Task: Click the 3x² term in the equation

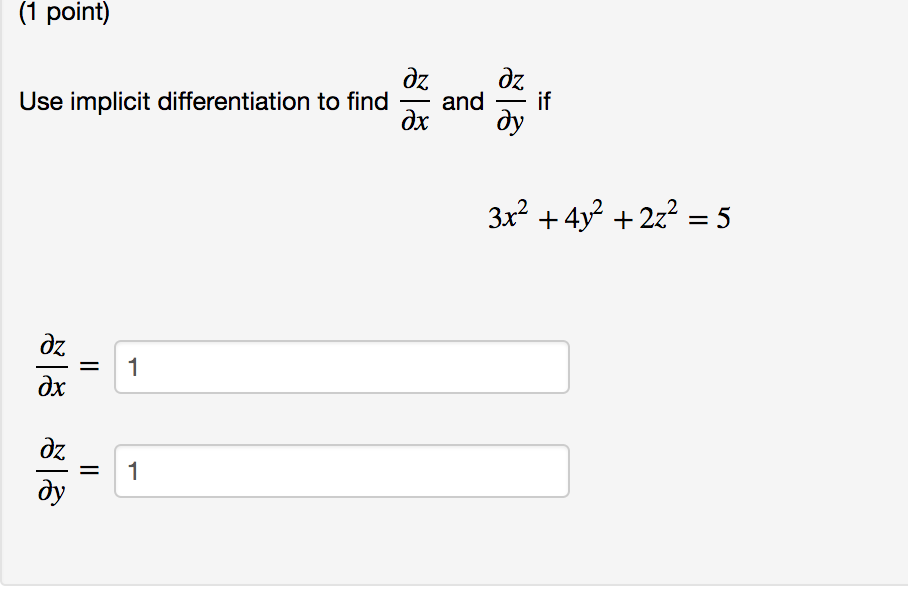Action: 507,216
